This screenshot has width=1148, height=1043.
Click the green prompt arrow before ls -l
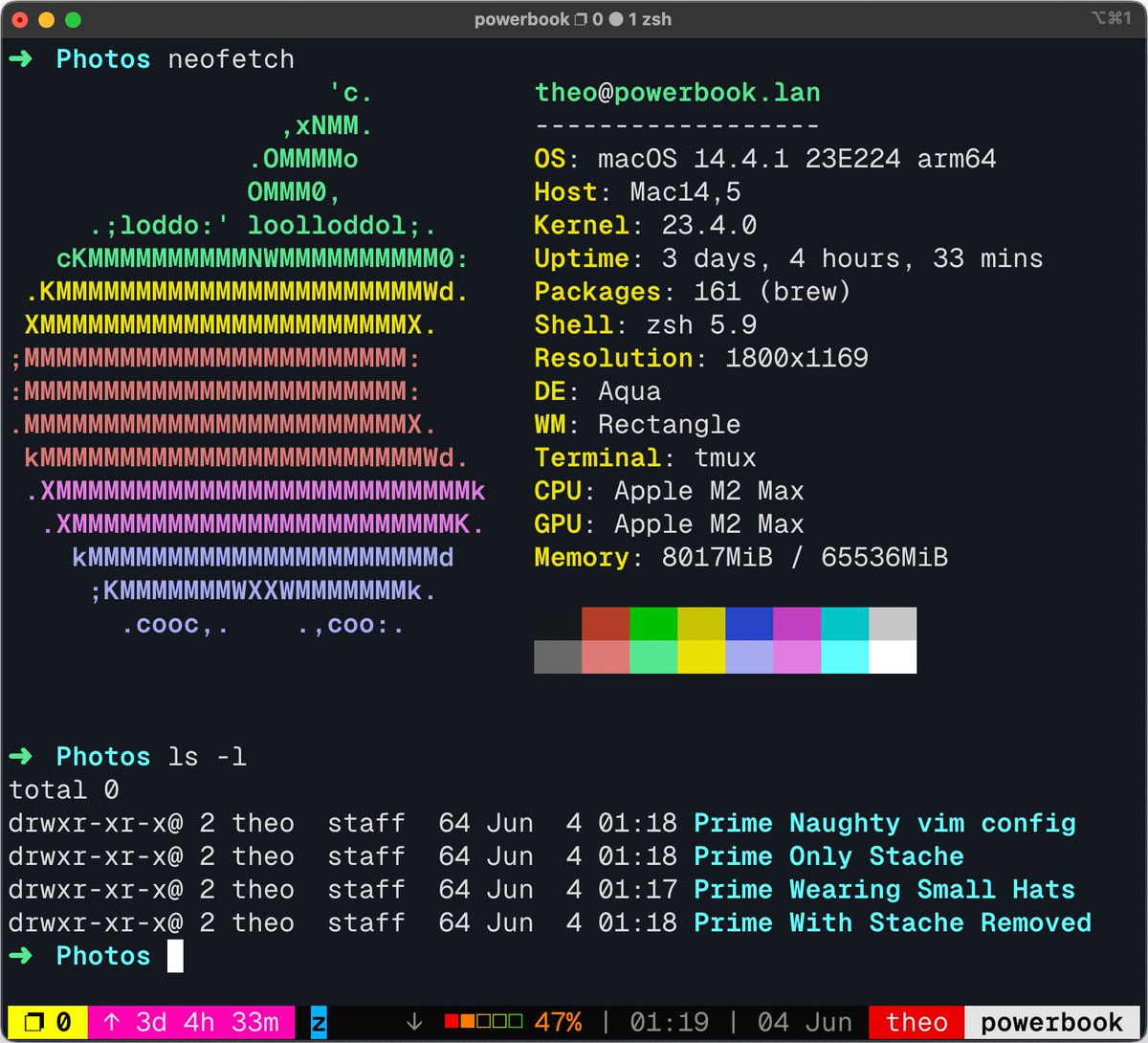click(x=20, y=757)
